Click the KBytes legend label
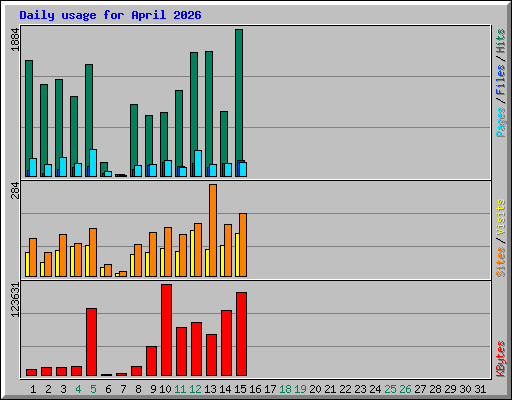The height and width of the screenshot is (400, 512). coord(500,359)
